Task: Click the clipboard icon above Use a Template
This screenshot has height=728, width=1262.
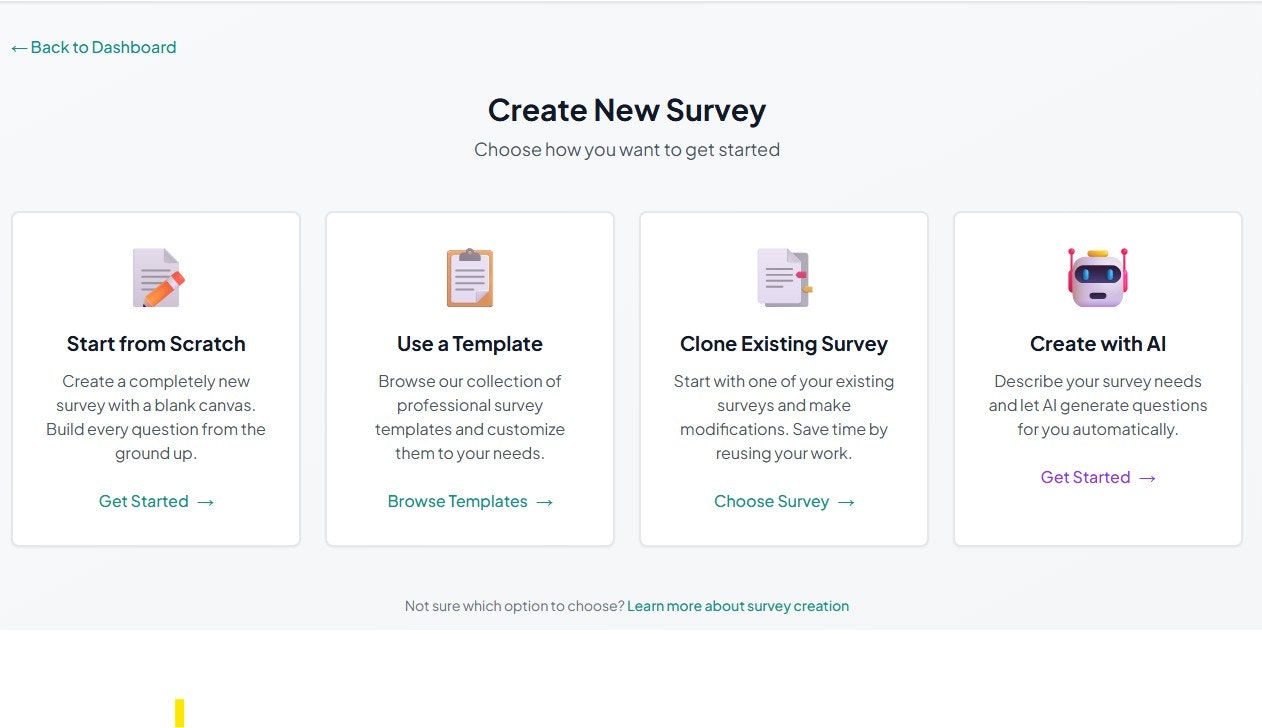Action: [469, 277]
